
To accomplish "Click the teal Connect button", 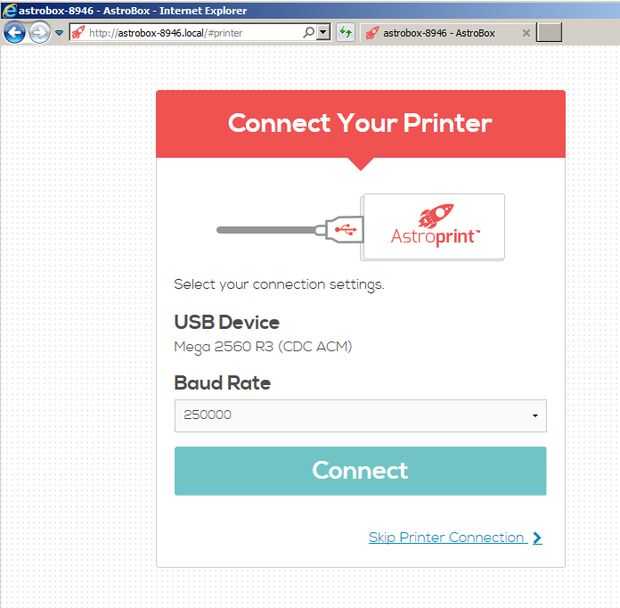I will pyautogui.click(x=360, y=471).
